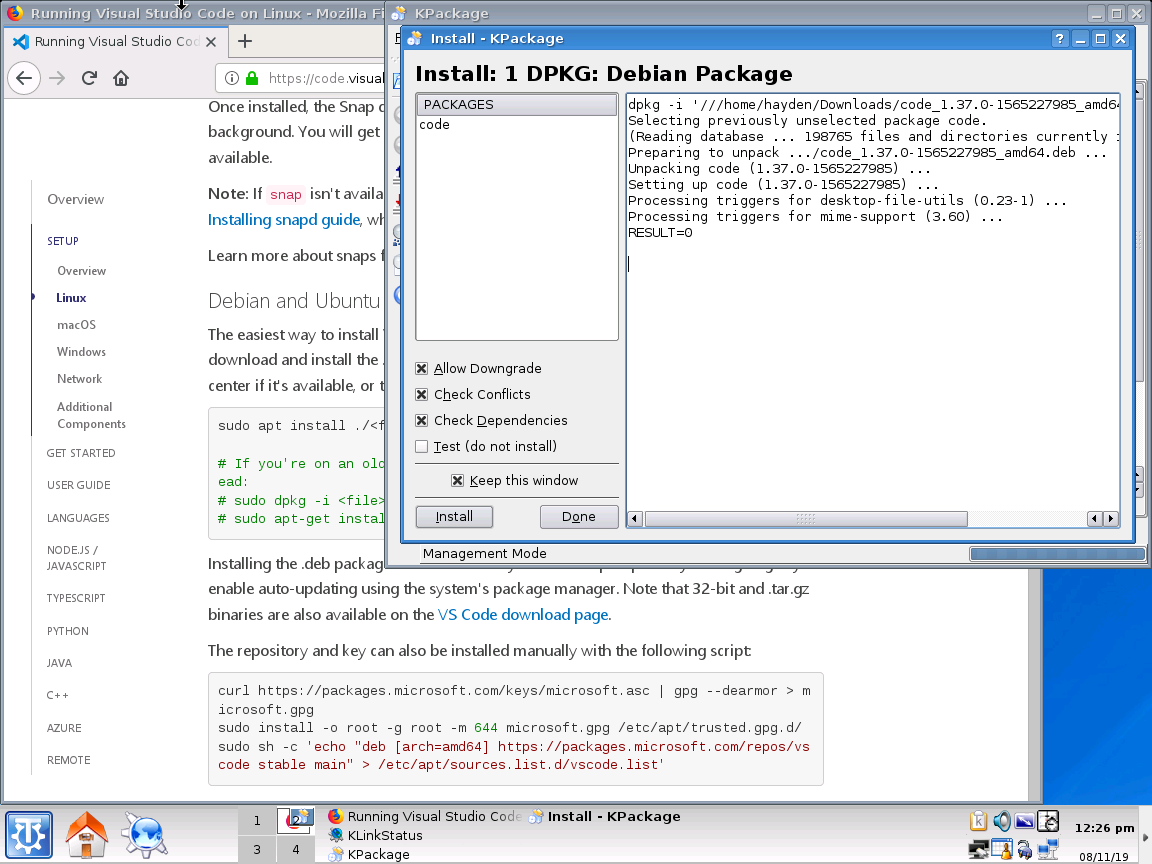Screen dimensions: 1152x864
Task: Click the output horizontal scrollbar left arrow
Action: [635, 519]
